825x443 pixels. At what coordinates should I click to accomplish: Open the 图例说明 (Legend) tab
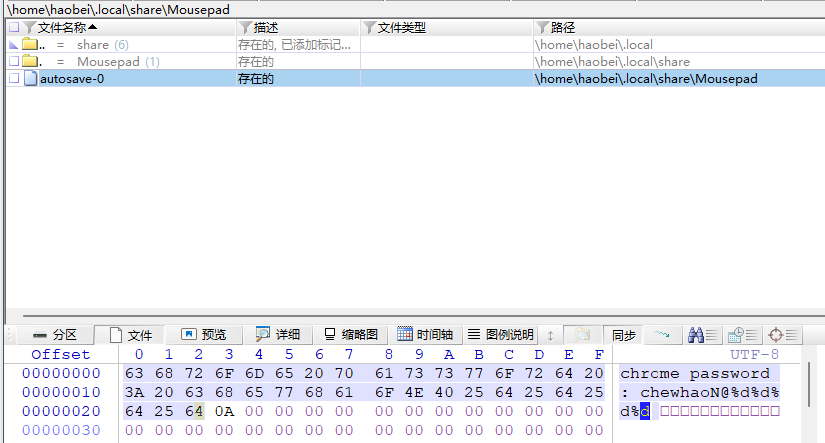pos(500,335)
